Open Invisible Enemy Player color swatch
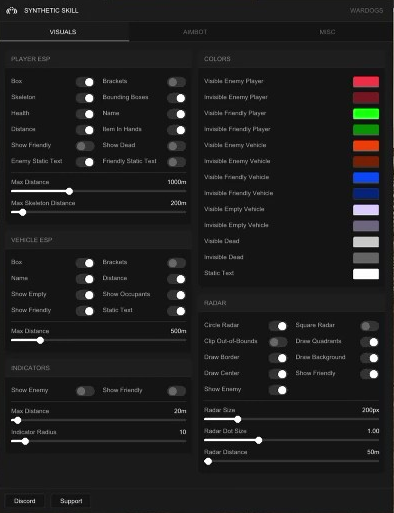The height and width of the screenshot is (513, 394). point(366,98)
